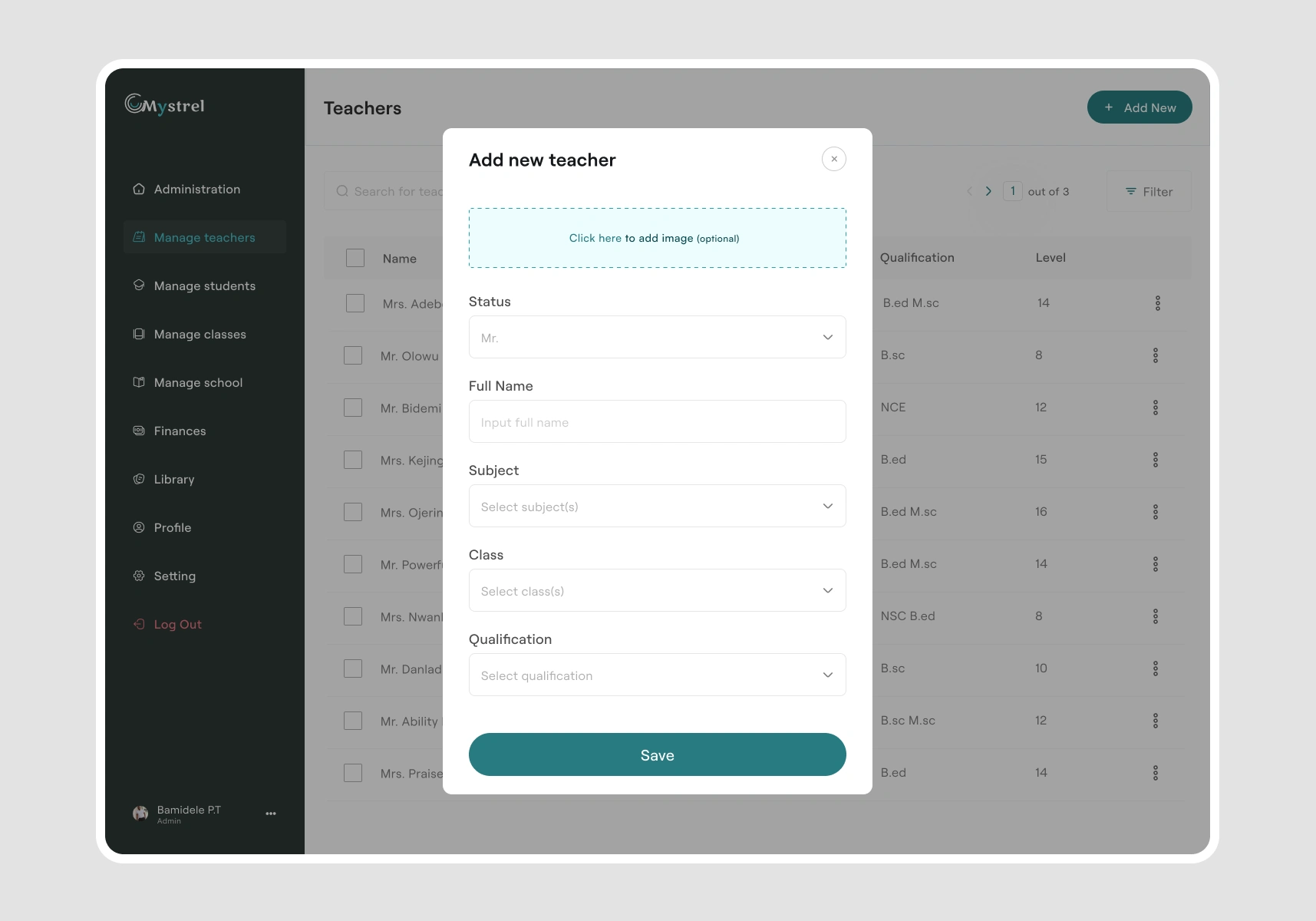The width and height of the screenshot is (1316, 921).
Task: Click the Log Out icon
Action: click(139, 624)
